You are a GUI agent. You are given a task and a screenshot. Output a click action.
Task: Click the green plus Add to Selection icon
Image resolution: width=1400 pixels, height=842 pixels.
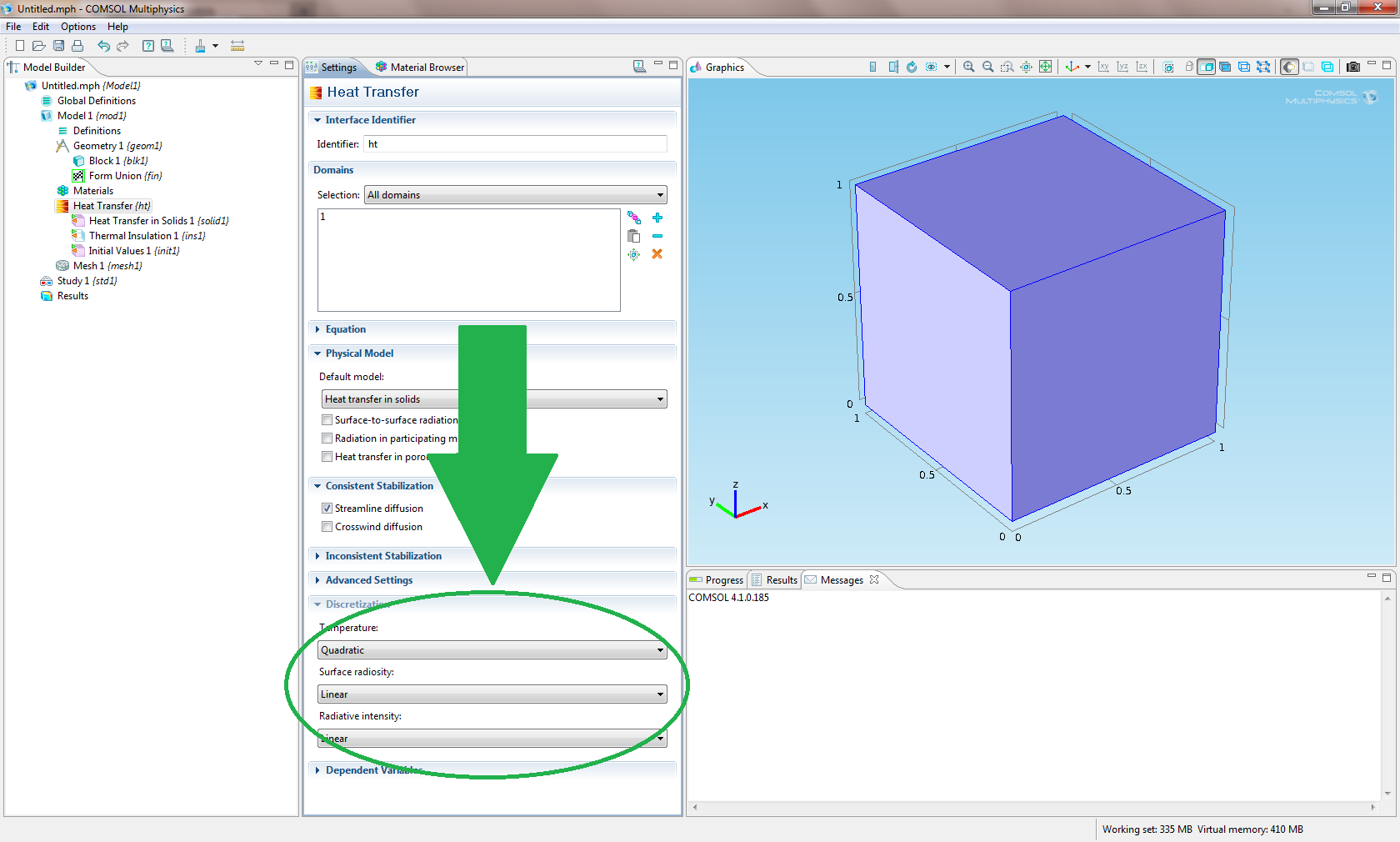pos(657,218)
